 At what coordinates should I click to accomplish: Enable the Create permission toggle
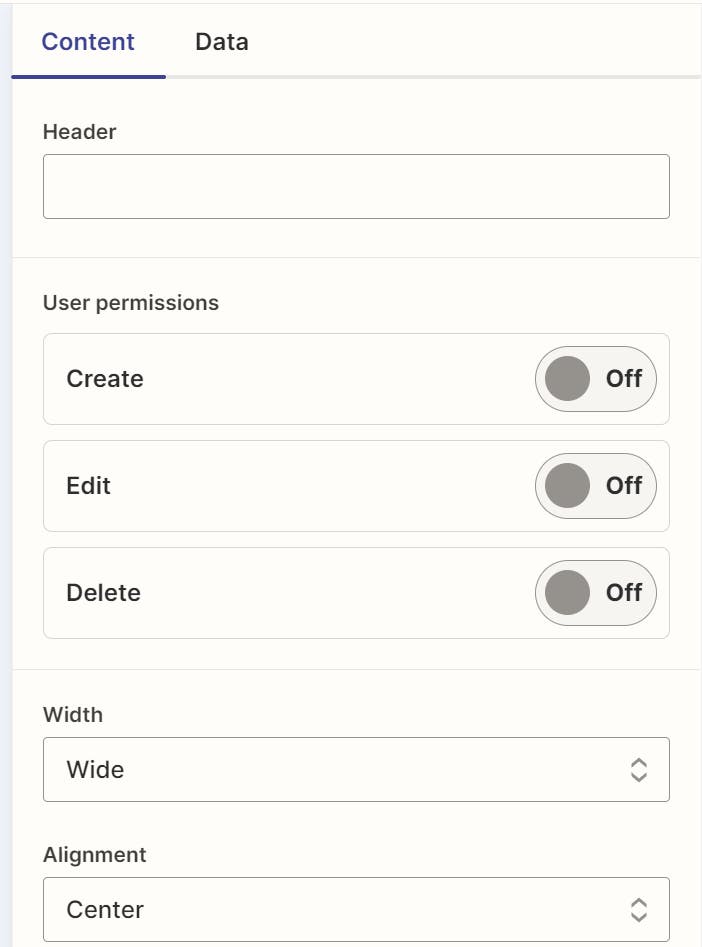(595, 379)
